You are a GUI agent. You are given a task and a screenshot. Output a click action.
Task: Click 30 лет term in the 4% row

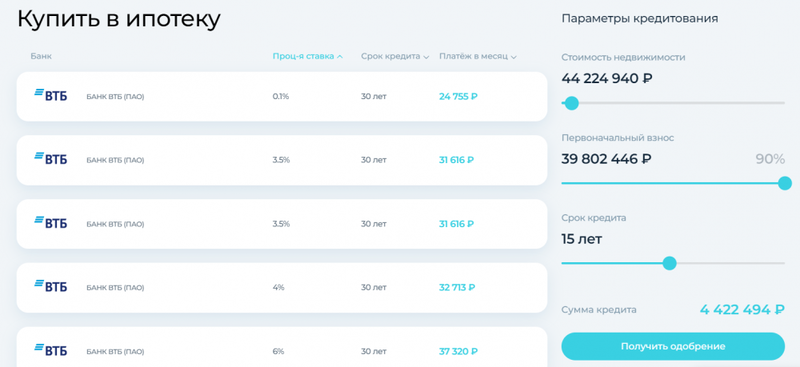pyautogui.click(x=373, y=287)
